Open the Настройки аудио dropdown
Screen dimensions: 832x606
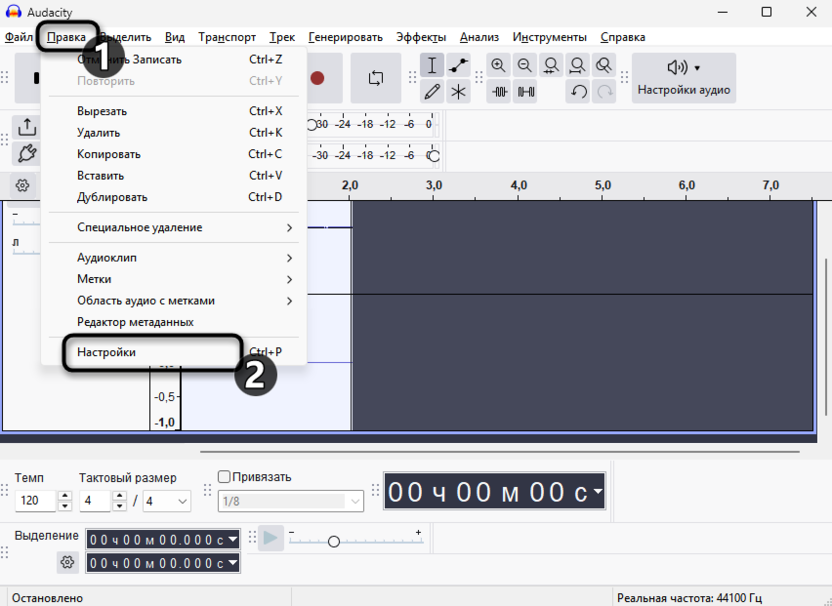coord(684,78)
